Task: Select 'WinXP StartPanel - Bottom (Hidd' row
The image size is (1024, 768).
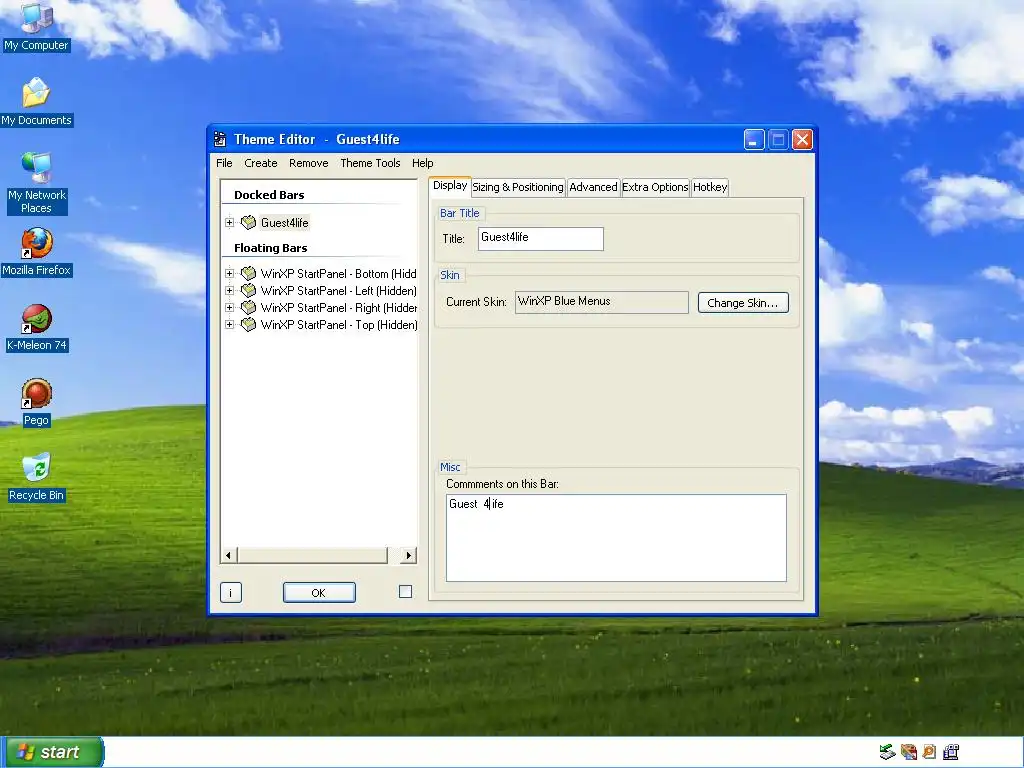Action: coord(338,274)
